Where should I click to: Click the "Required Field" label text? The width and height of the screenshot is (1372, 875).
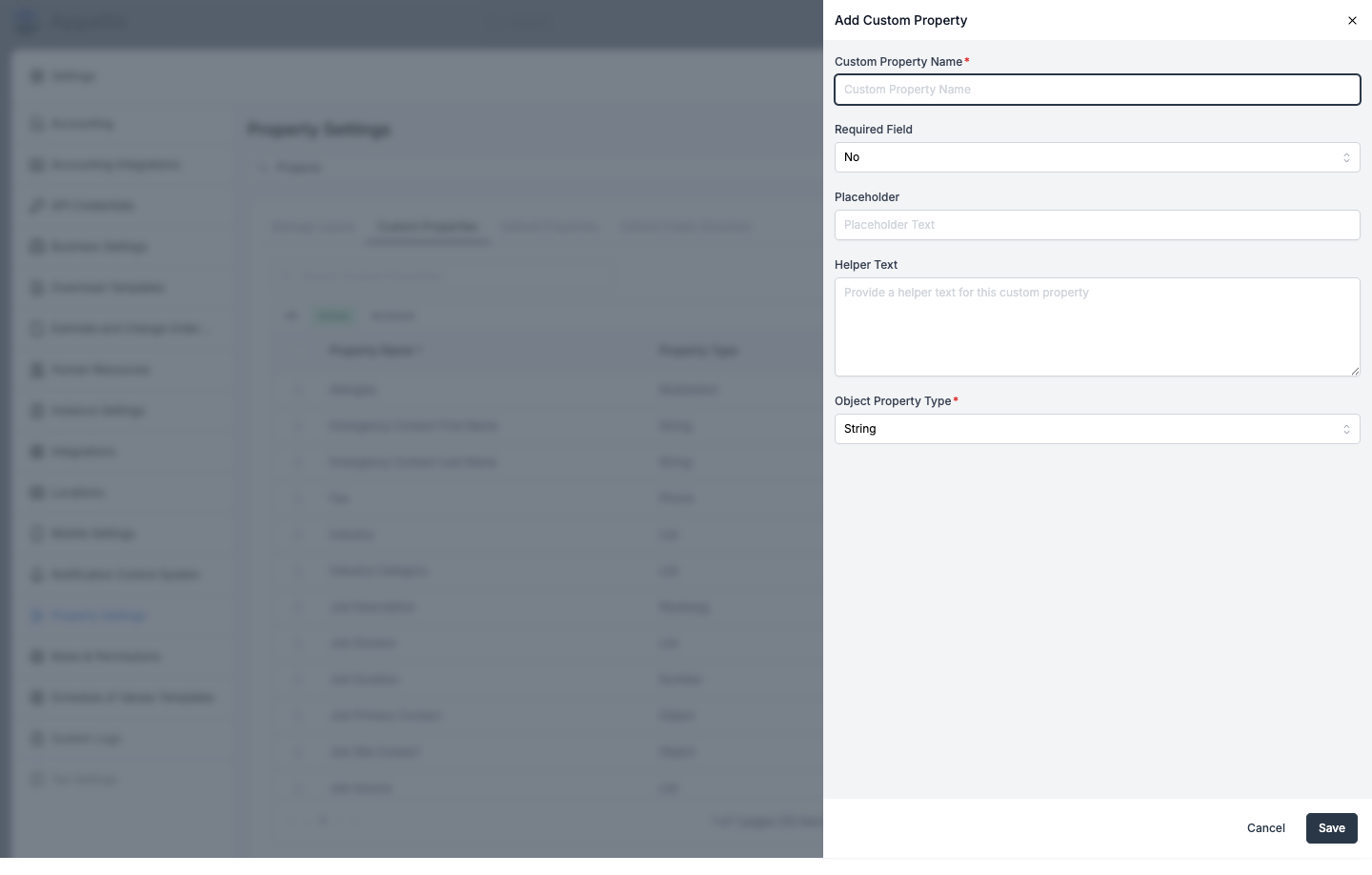coord(874,130)
